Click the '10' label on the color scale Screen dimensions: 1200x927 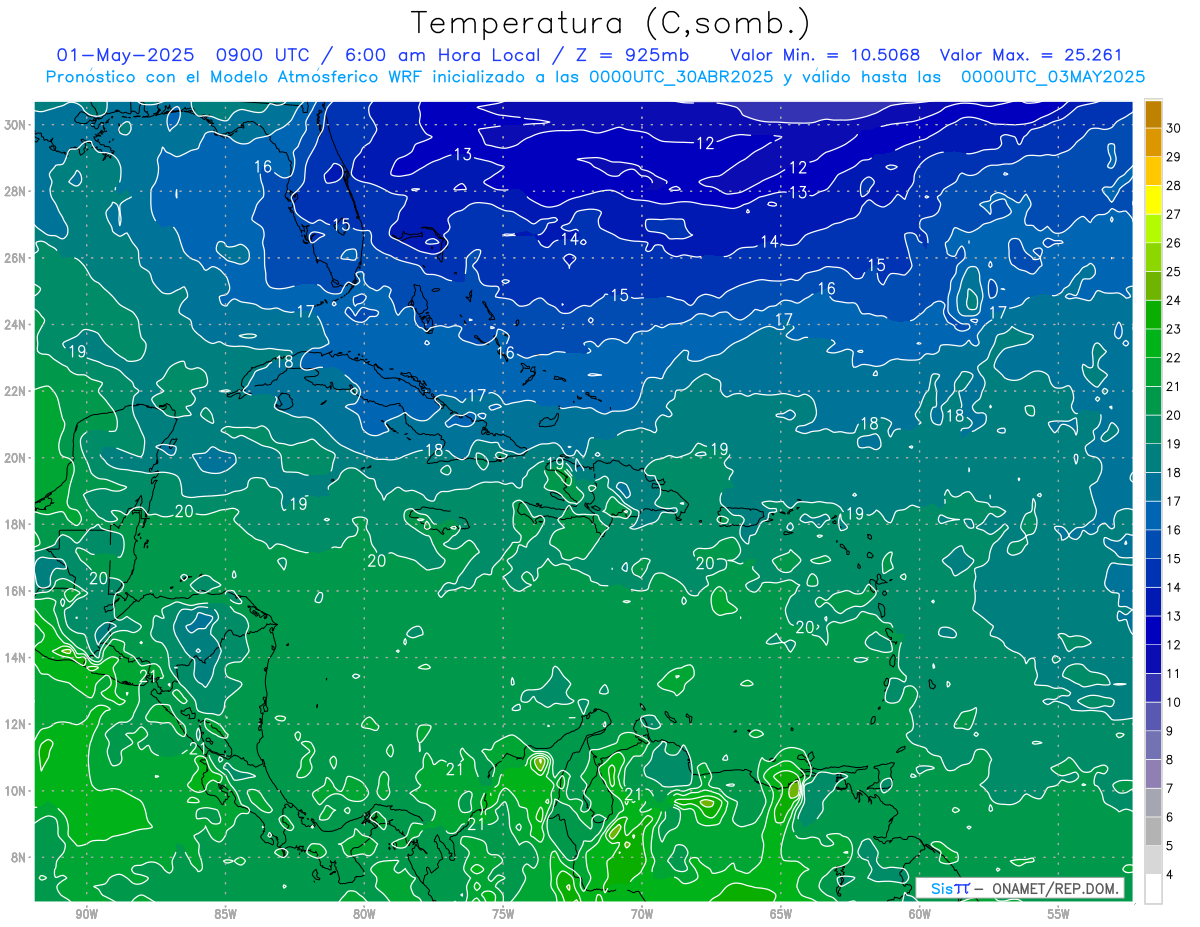1173,703
